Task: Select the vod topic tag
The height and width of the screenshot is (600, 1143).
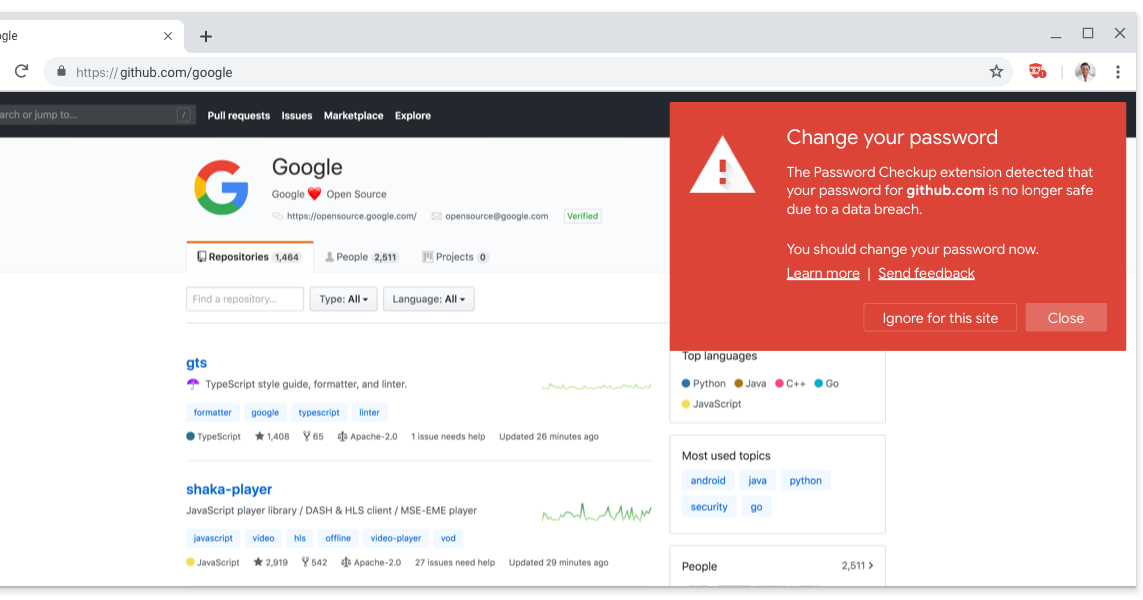Action: click(448, 539)
